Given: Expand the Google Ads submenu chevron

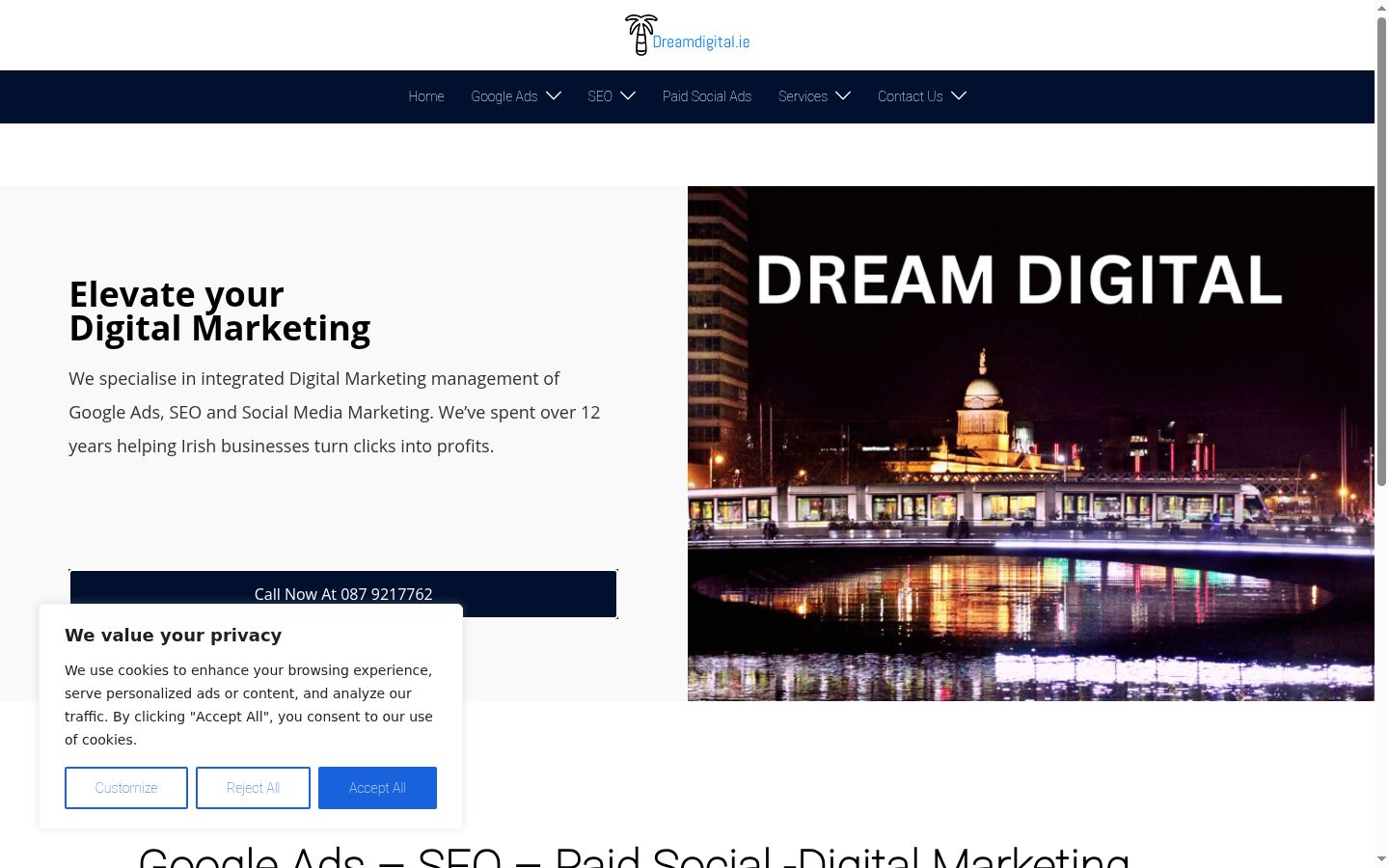Looking at the screenshot, I should pos(554,95).
